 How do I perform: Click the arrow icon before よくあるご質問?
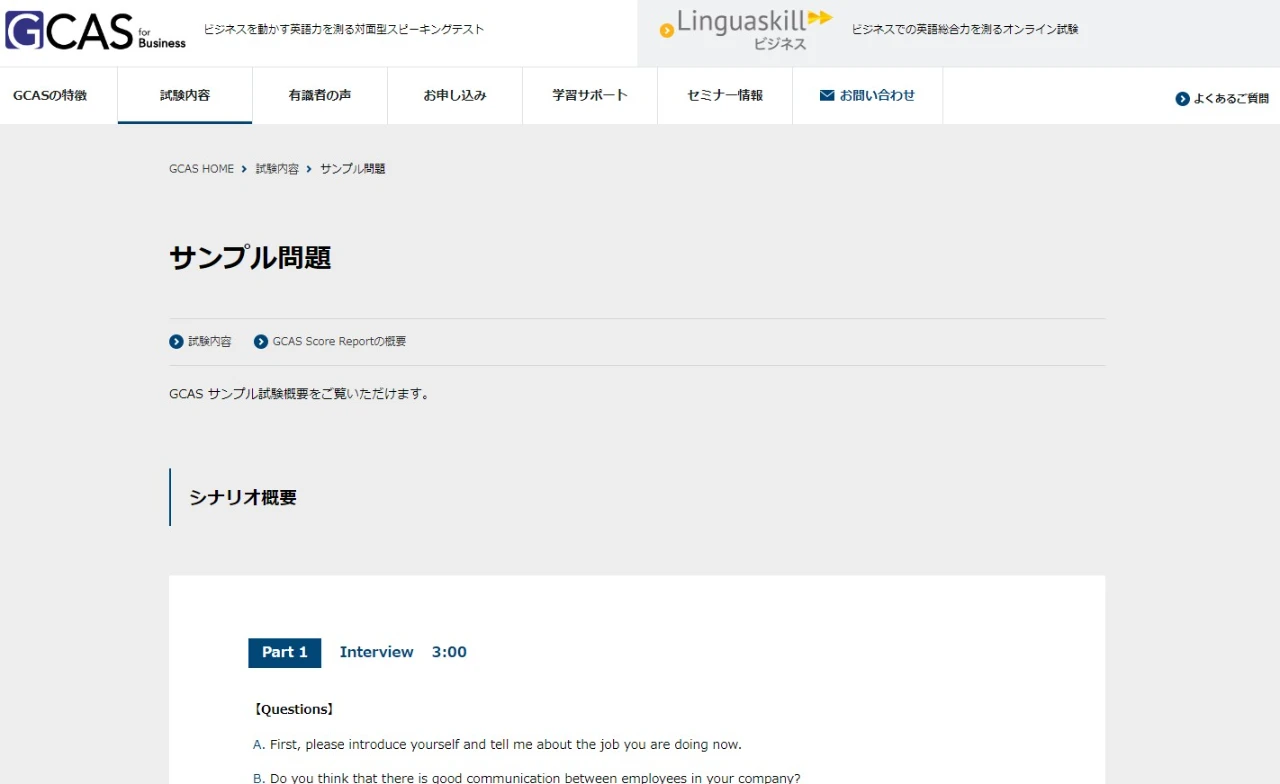coord(1181,98)
